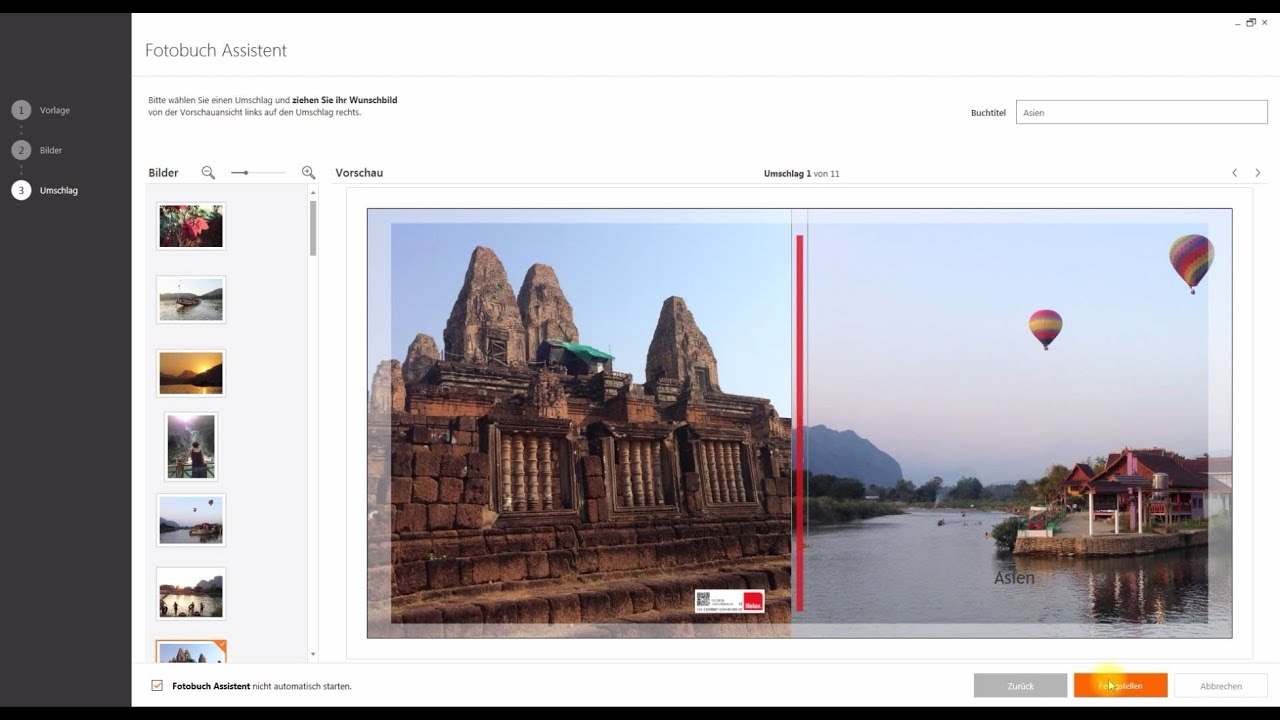This screenshot has height=720, width=1280.
Task: Close the Fotobuch Assistent window
Action: 1265,22
